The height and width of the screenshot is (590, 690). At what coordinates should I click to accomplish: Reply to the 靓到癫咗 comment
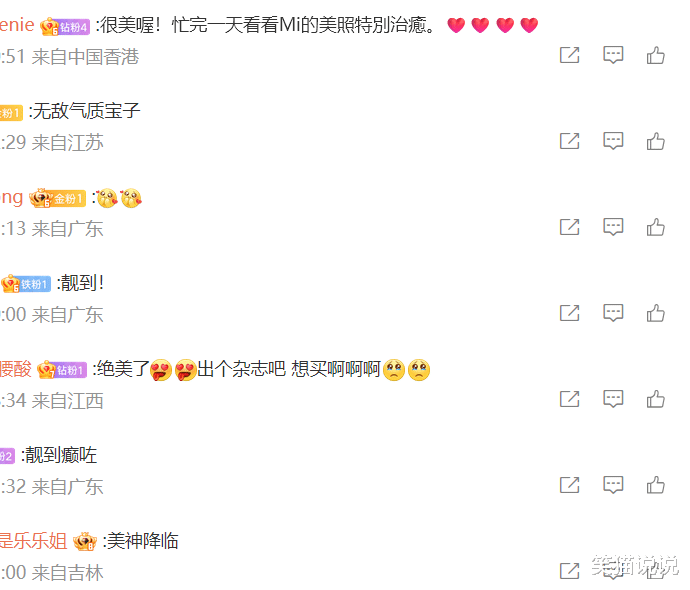tap(613, 485)
